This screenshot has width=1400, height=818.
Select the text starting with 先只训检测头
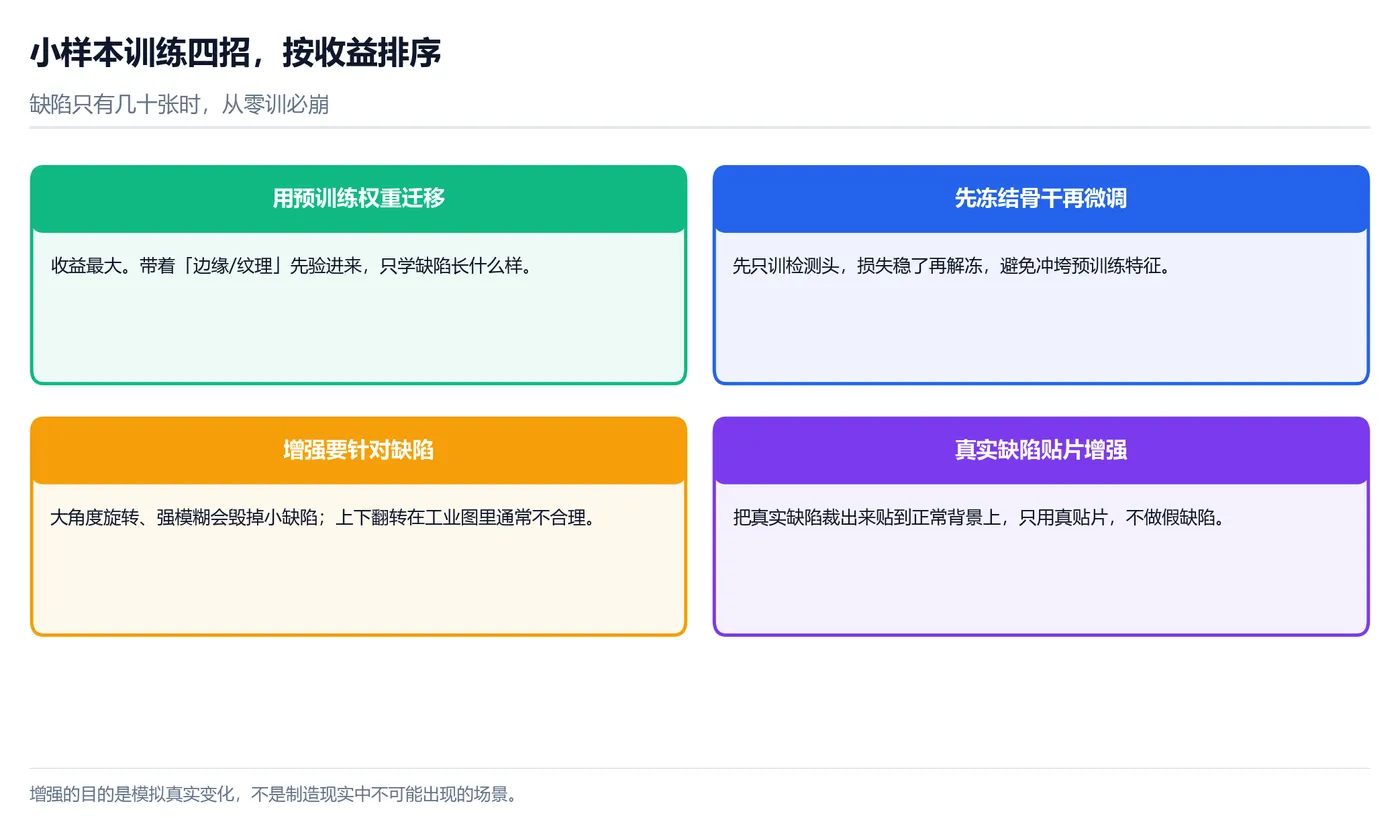coord(952,266)
